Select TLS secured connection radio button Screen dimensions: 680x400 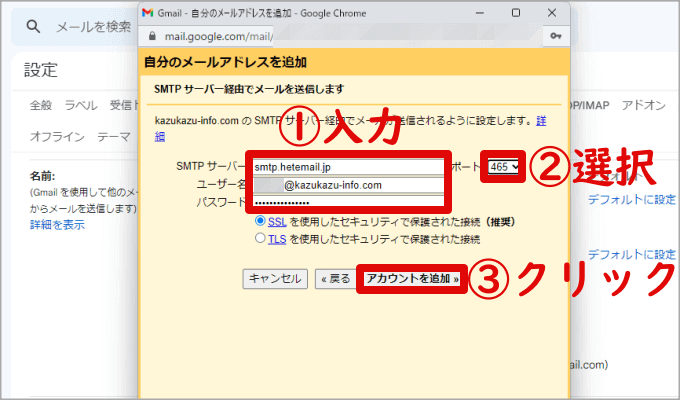[x=260, y=238]
